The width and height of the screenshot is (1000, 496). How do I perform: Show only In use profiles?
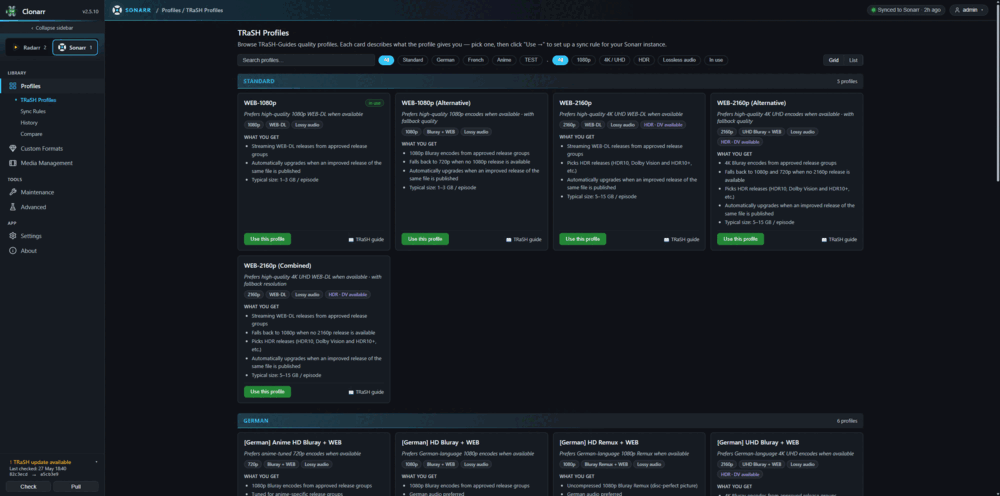[716, 60]
